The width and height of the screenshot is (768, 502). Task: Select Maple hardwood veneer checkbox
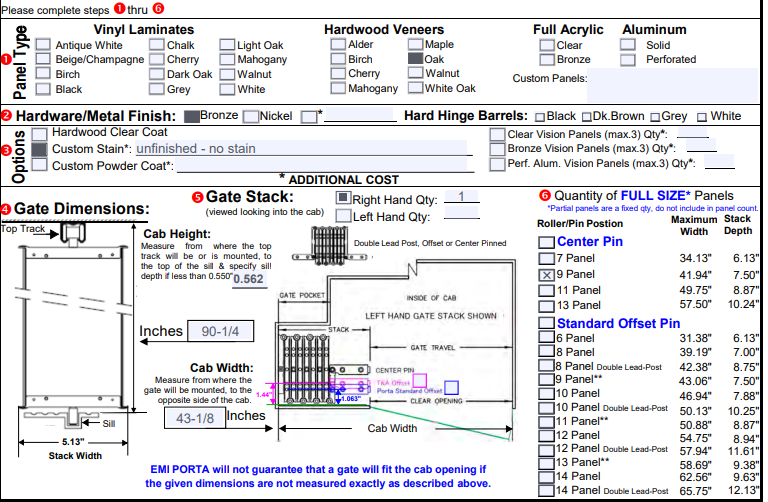[x=415, y=44]
